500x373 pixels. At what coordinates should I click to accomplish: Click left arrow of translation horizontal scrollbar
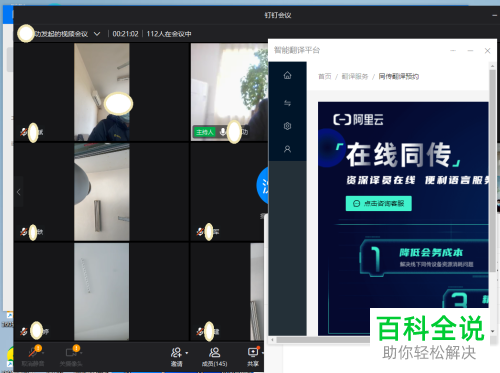pyautogui.click(x=273, y=340)
